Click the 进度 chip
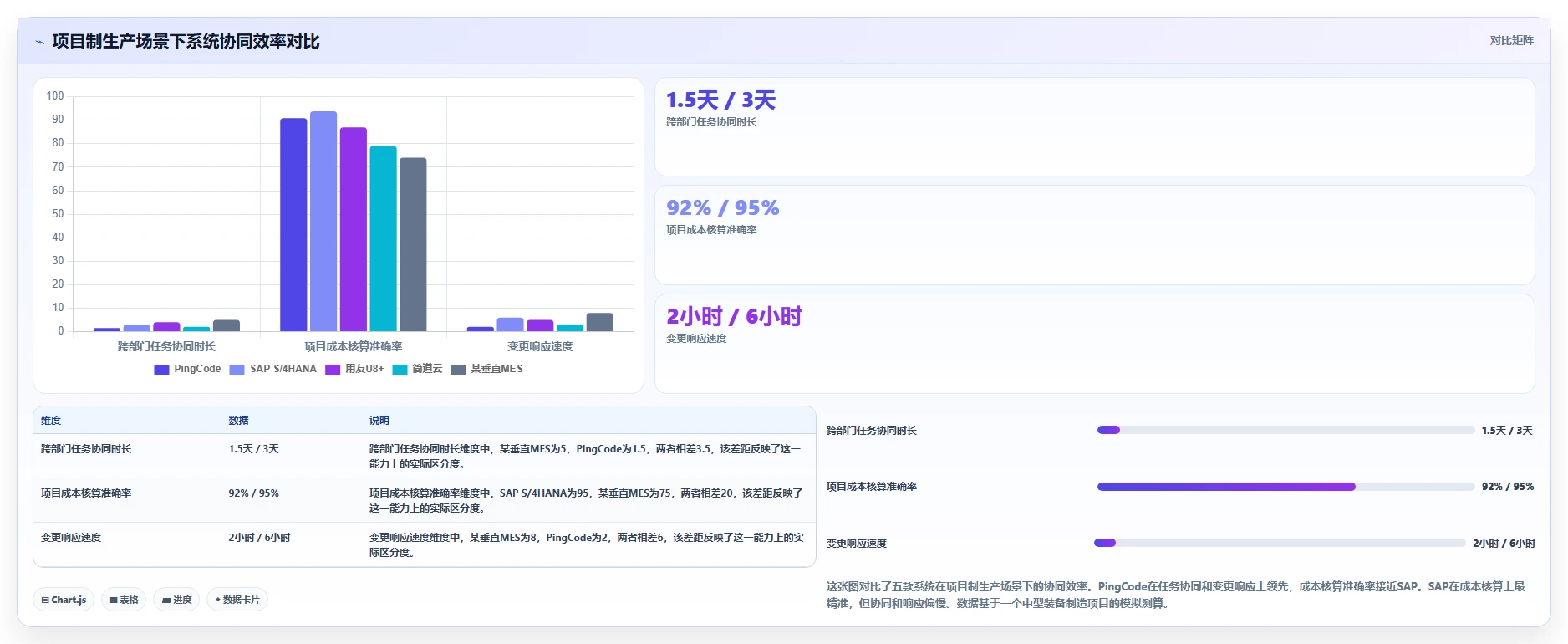This screenshot has height=644, width=1568. (176, 600)
